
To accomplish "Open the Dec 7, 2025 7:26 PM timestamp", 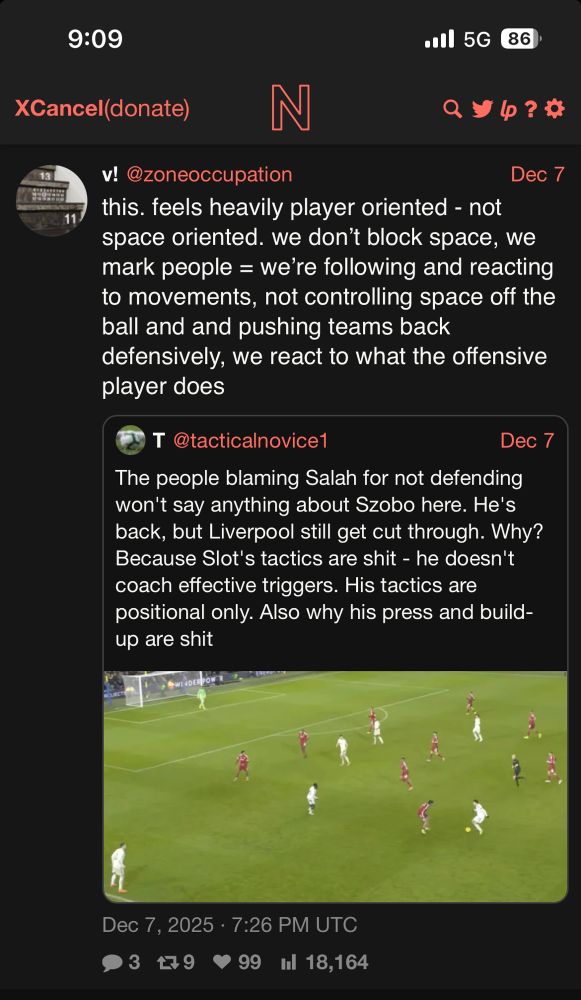I will [x=230, y=925].
